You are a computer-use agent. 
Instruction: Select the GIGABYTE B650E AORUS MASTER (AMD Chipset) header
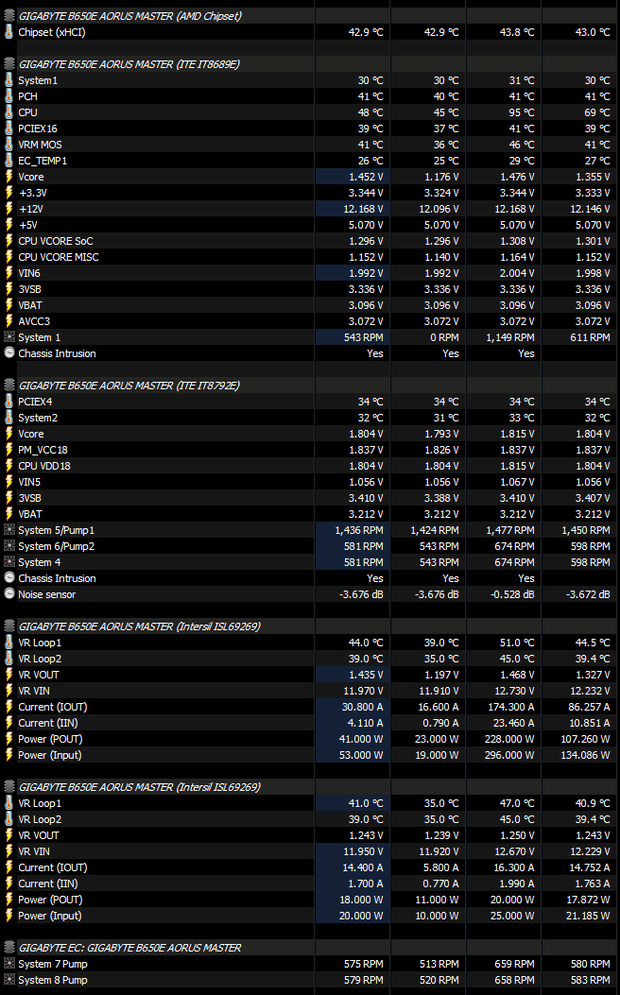pyautogui.click(x=129, y=16)
